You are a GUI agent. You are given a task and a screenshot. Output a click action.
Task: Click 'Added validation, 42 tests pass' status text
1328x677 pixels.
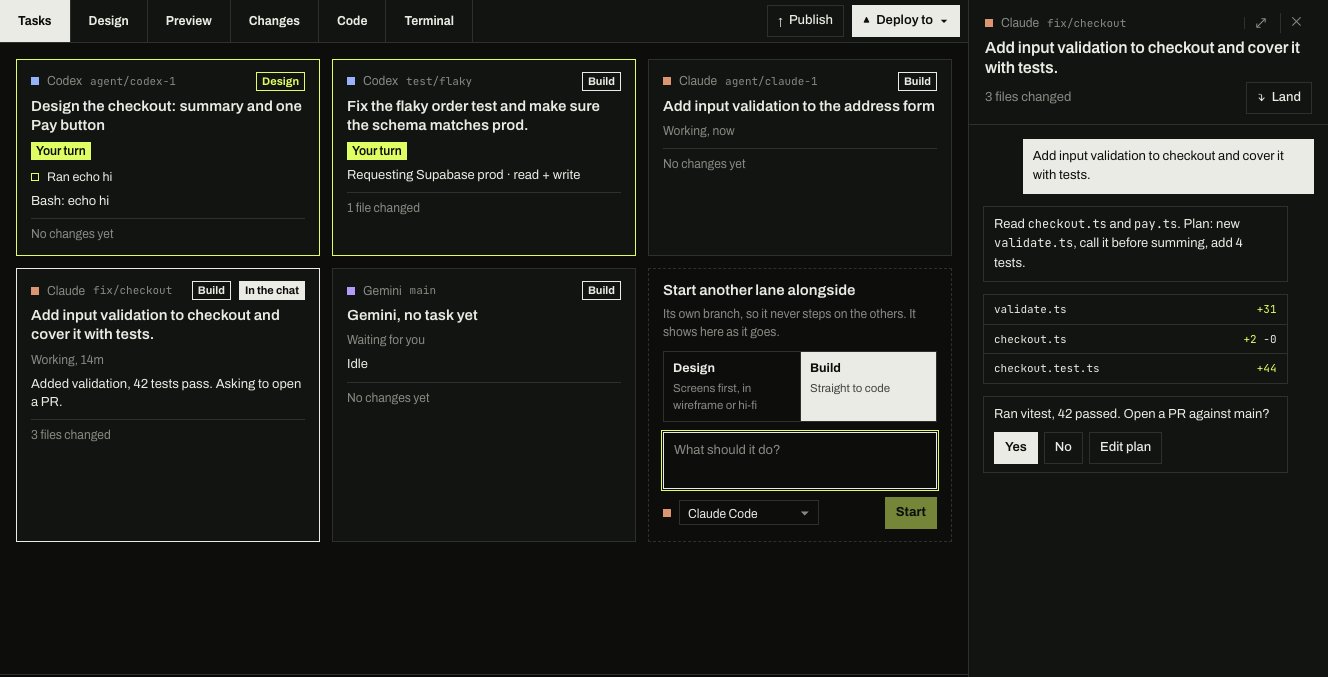click(166, 393)
